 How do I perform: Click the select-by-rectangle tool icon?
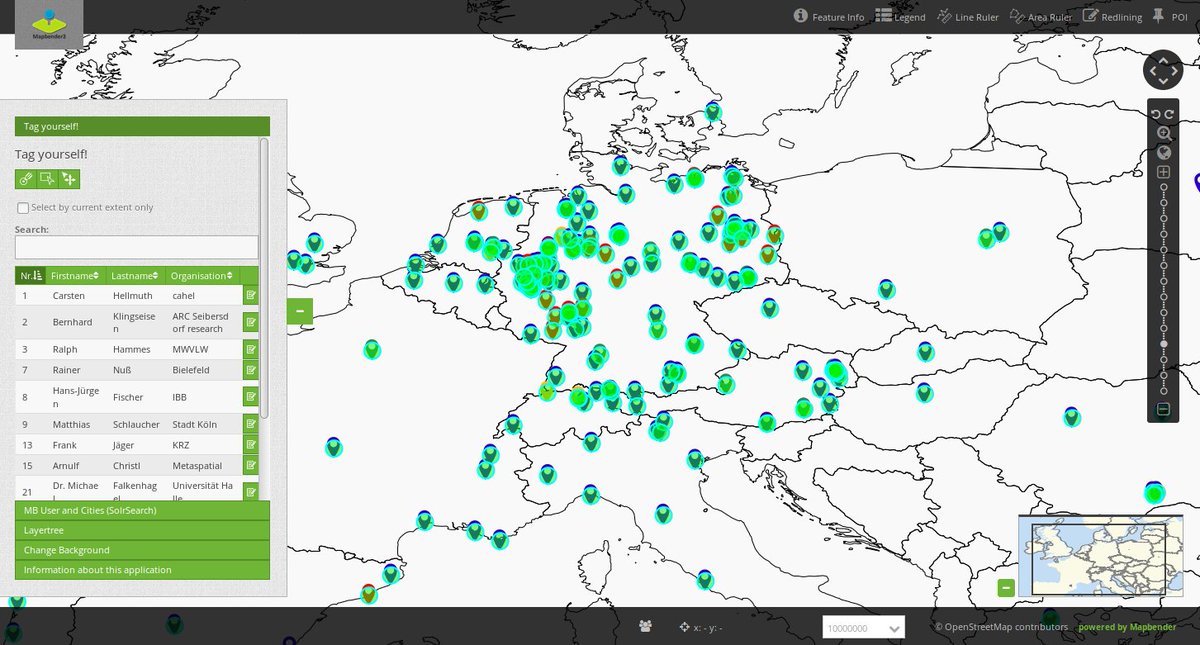pyautogui.click(x=47, y=179)
